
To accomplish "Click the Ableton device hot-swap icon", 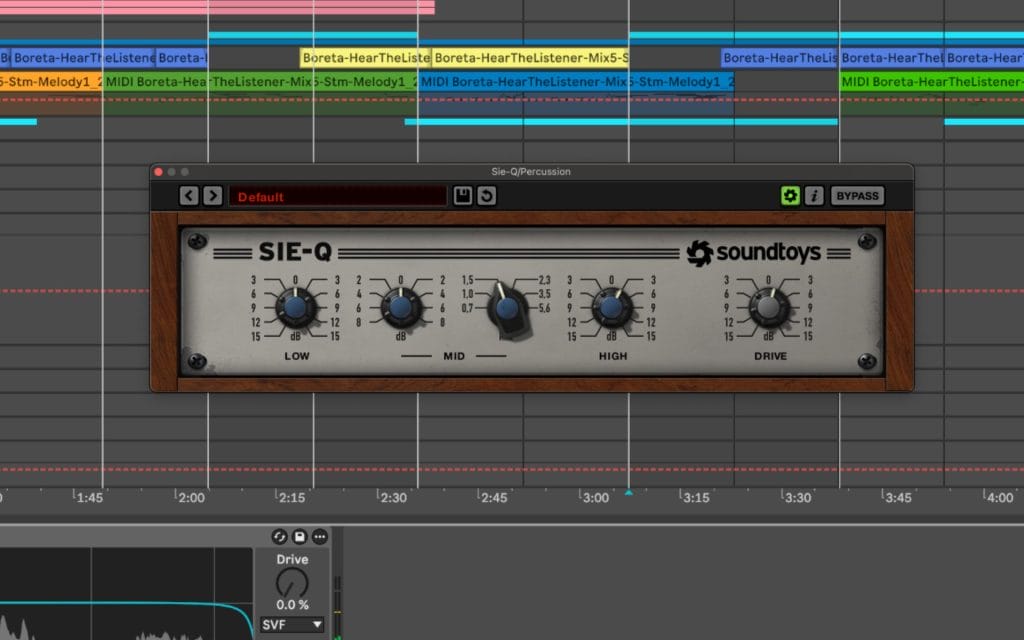I will [x=279, y=537].
